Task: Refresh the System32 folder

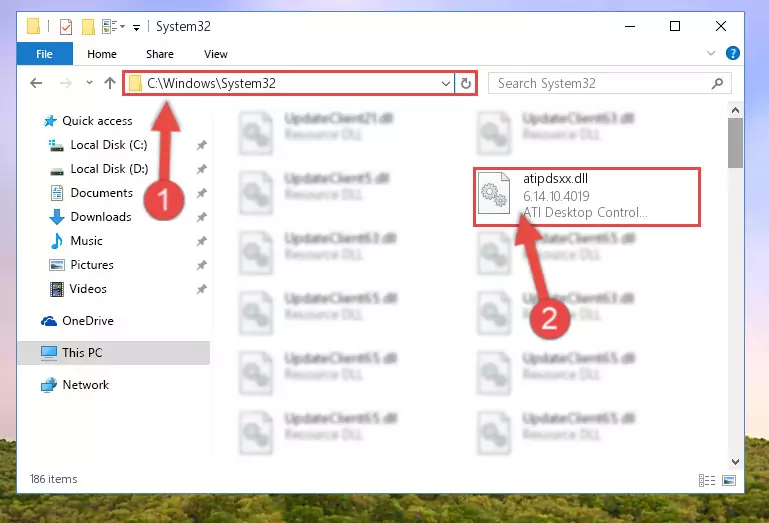Action: [465, 83]
